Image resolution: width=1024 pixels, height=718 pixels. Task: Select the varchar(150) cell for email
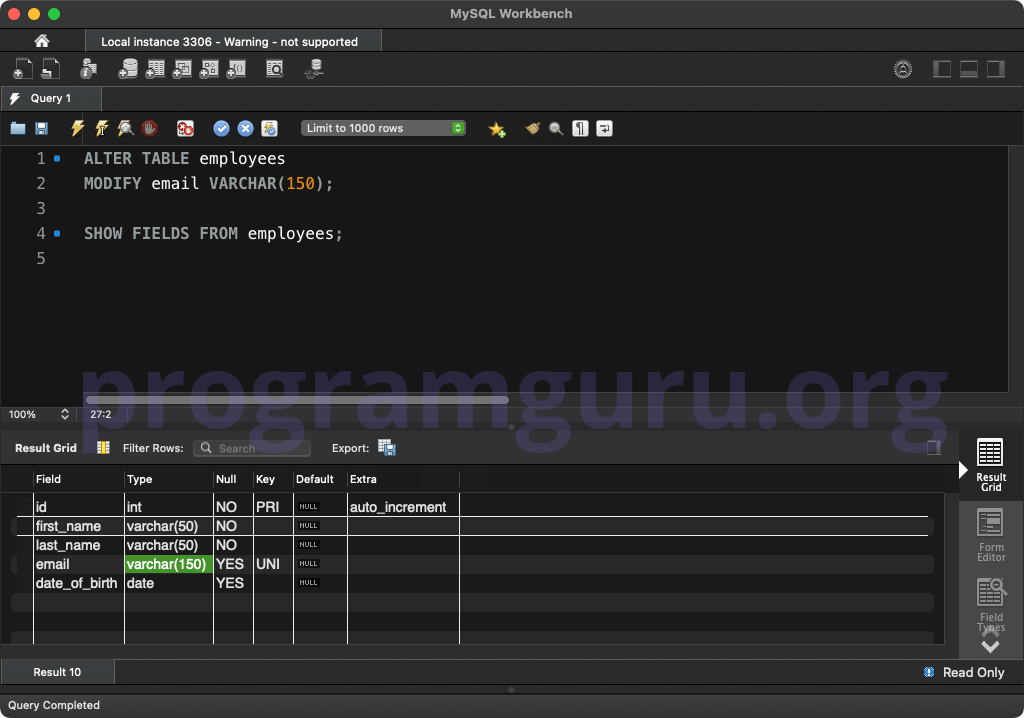(168, 564)
